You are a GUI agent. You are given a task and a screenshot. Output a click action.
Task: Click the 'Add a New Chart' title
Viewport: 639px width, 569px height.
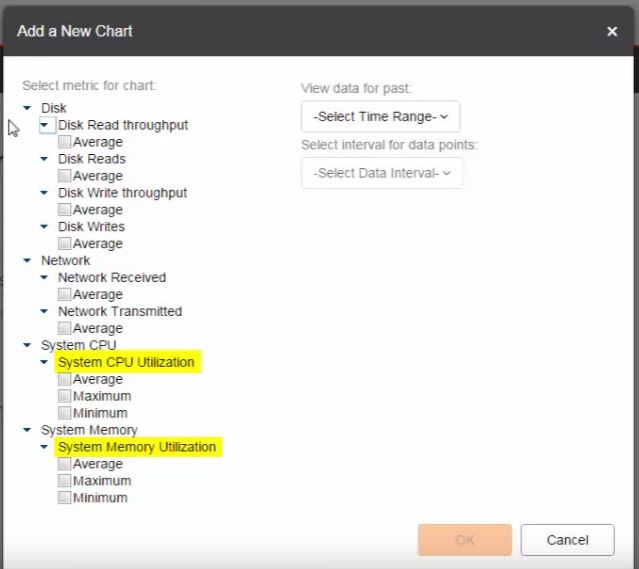75,31
